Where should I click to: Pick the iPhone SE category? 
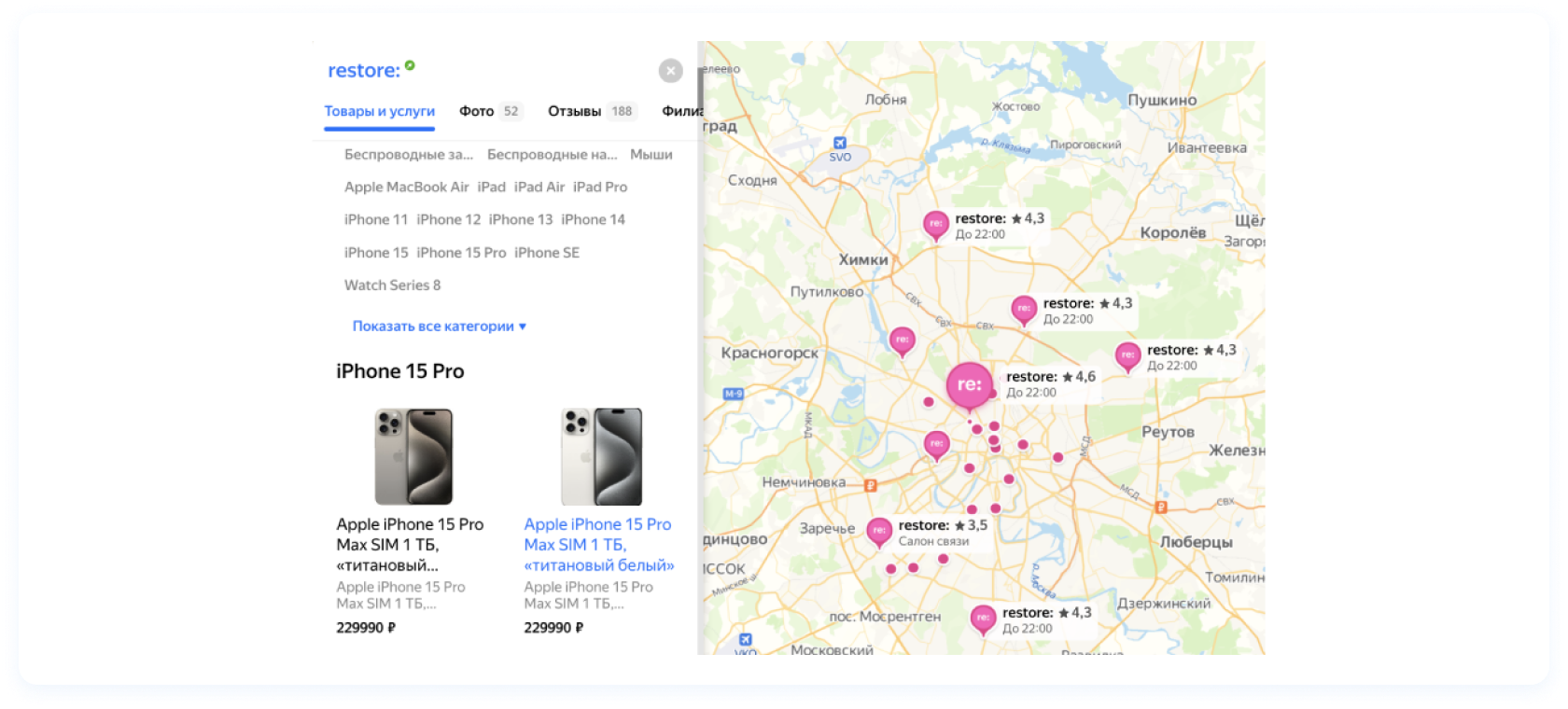pos(547,252)
